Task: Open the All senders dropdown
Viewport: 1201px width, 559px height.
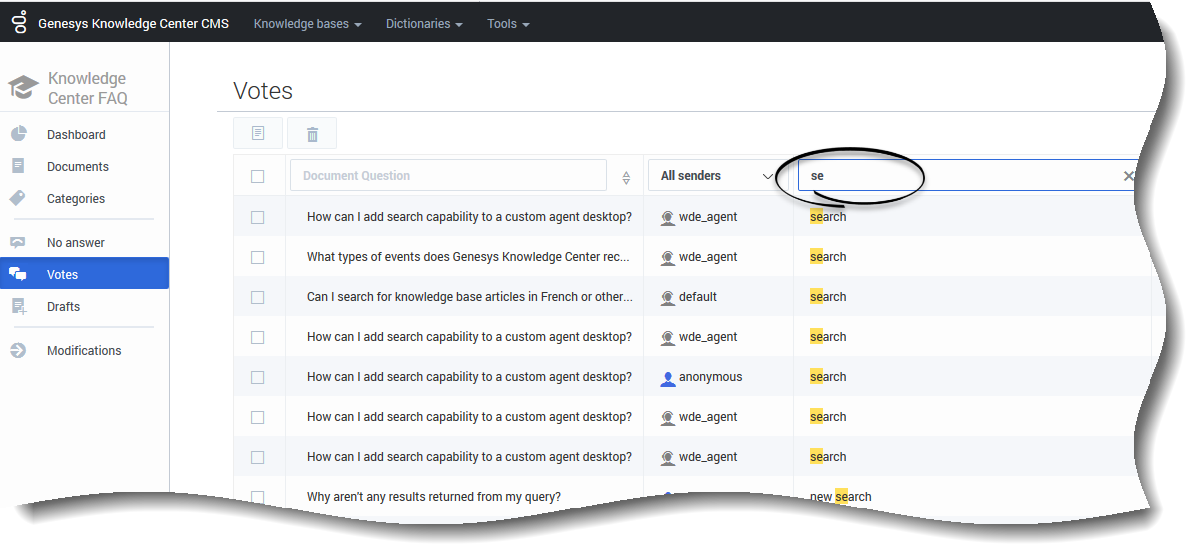Action: pyautogui.click(x=716, y=176)
